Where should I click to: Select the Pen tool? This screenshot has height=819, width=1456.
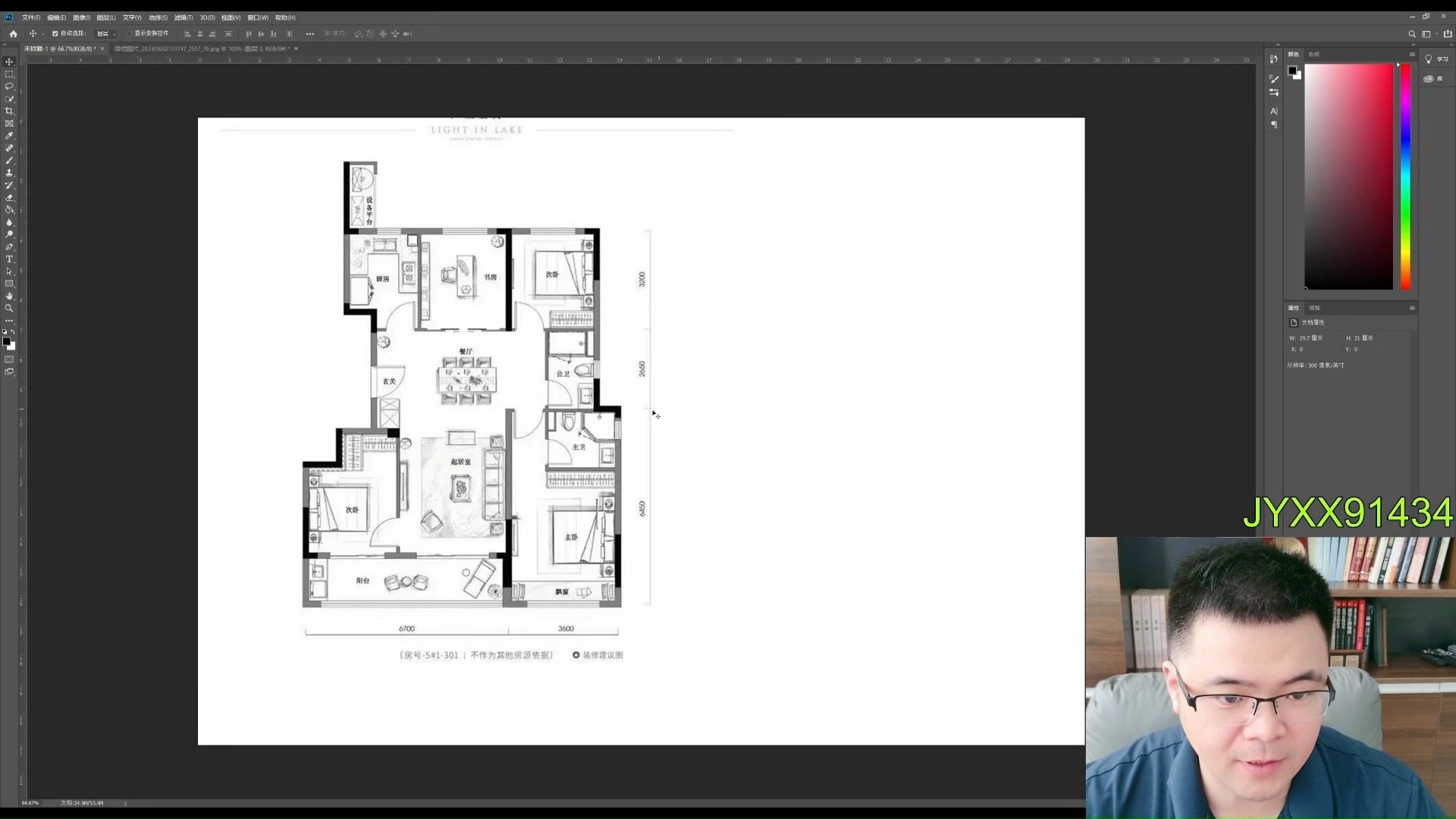(x=9, y=247)
